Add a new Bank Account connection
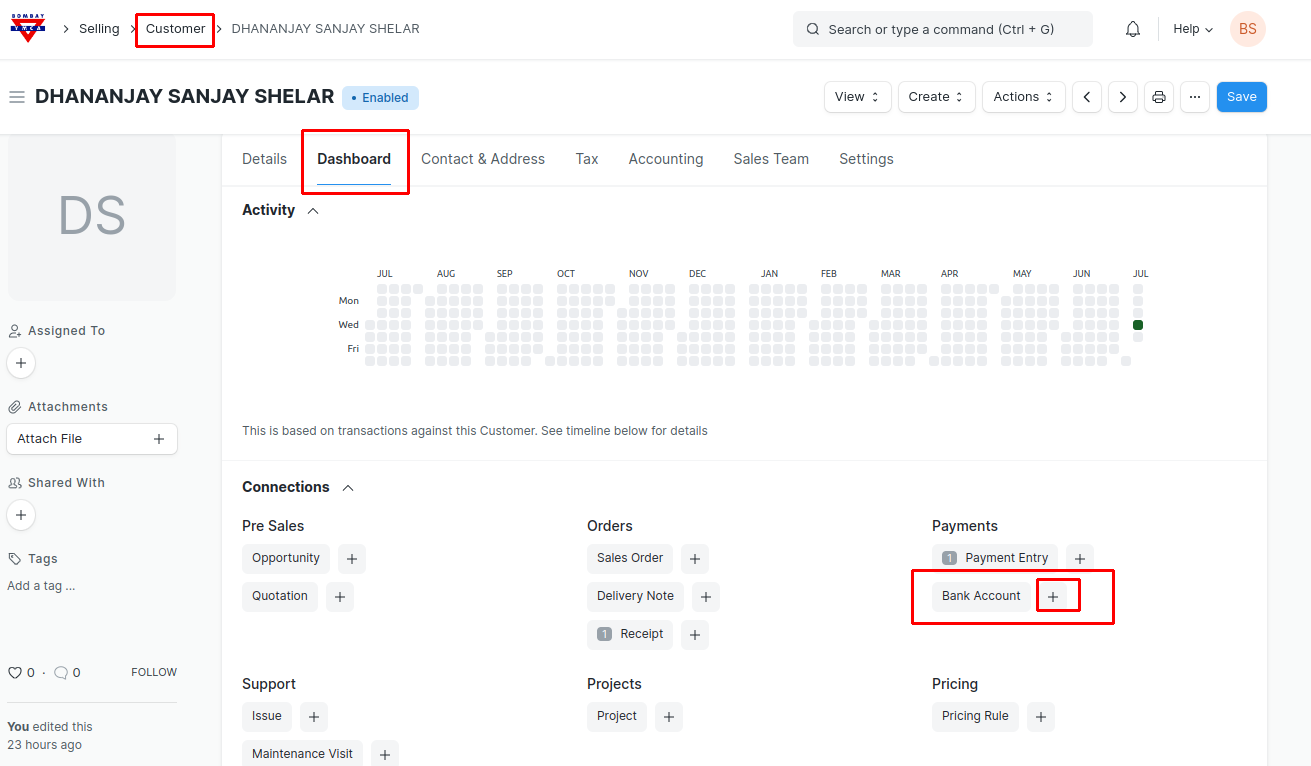This screenshot has width=1311, height=766. coord(1052,597)
